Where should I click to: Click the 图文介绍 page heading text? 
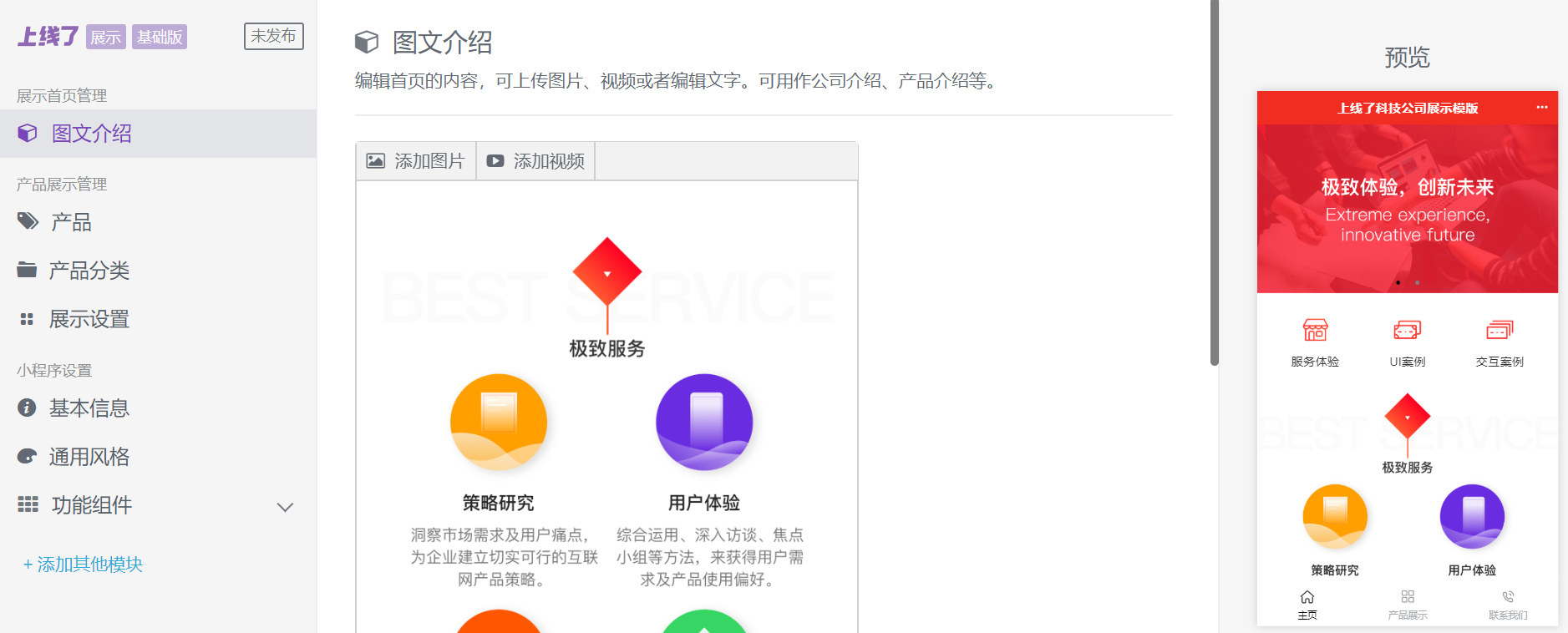coord(443,42)
